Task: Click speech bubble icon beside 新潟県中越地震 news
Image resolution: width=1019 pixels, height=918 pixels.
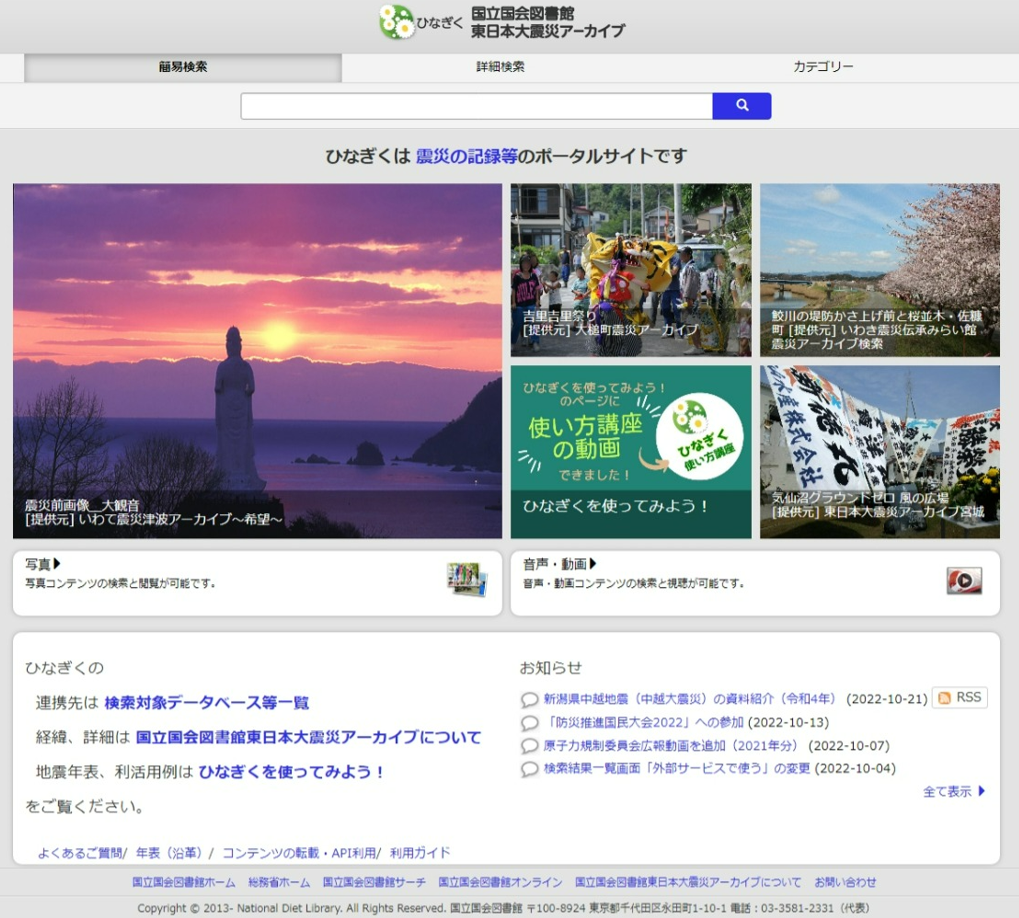Action: 530,700
